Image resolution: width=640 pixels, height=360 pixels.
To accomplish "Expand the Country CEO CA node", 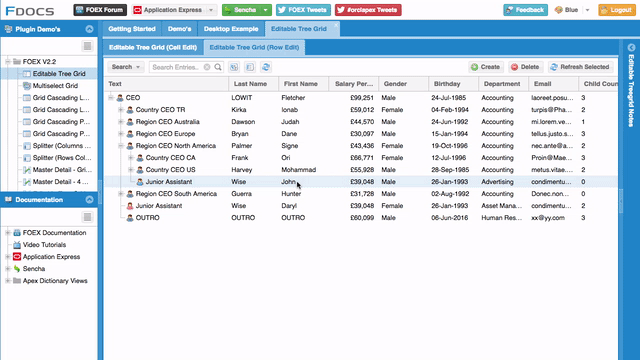I will click(131, 158).
